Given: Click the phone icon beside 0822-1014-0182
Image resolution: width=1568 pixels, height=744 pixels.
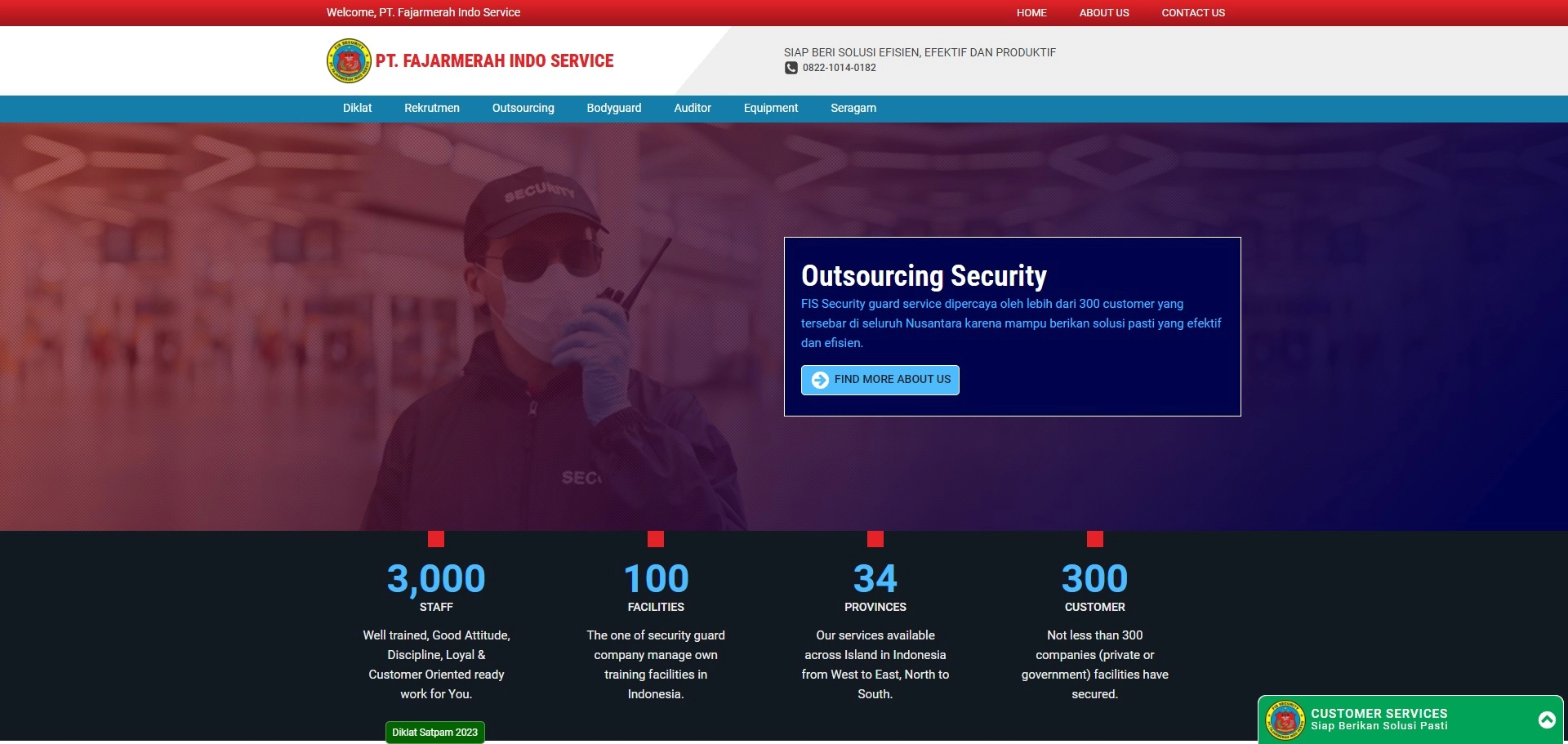Looking at the screenshot, I should coord(791,68).
